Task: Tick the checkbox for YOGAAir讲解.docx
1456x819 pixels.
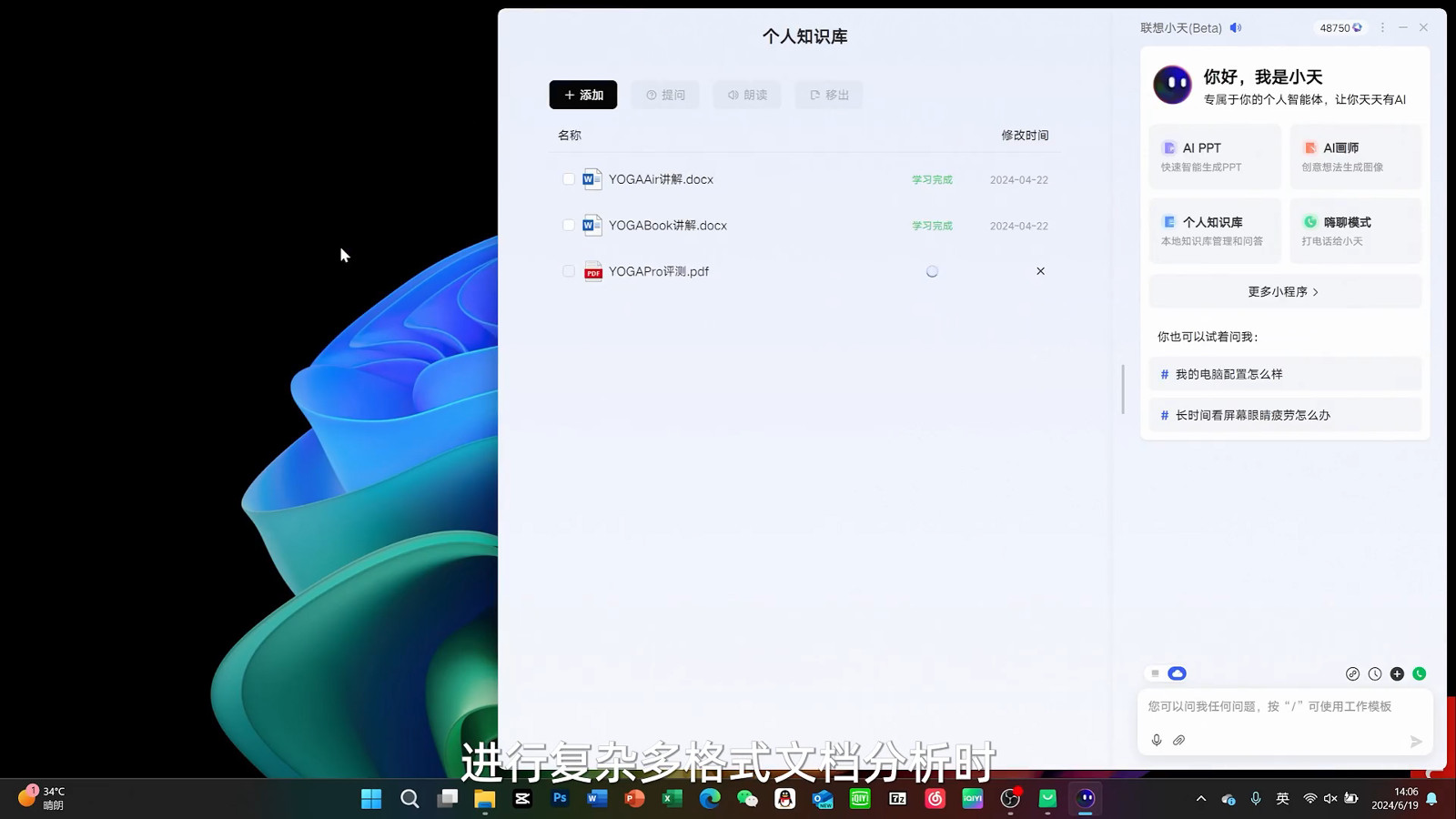Action: click(569, 179)
